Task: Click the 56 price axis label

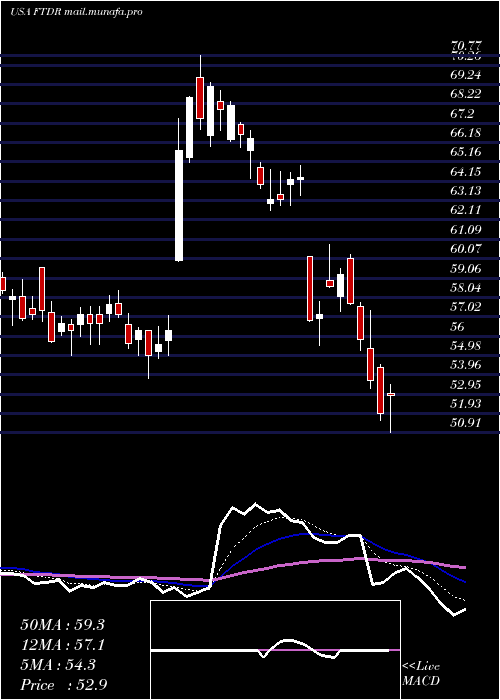Action: coord(458,326)
